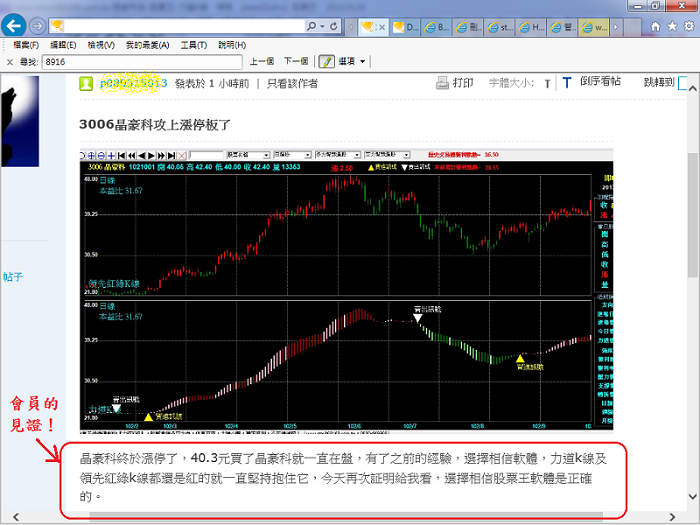Click the browser forward arrow button

pos(38,26)
